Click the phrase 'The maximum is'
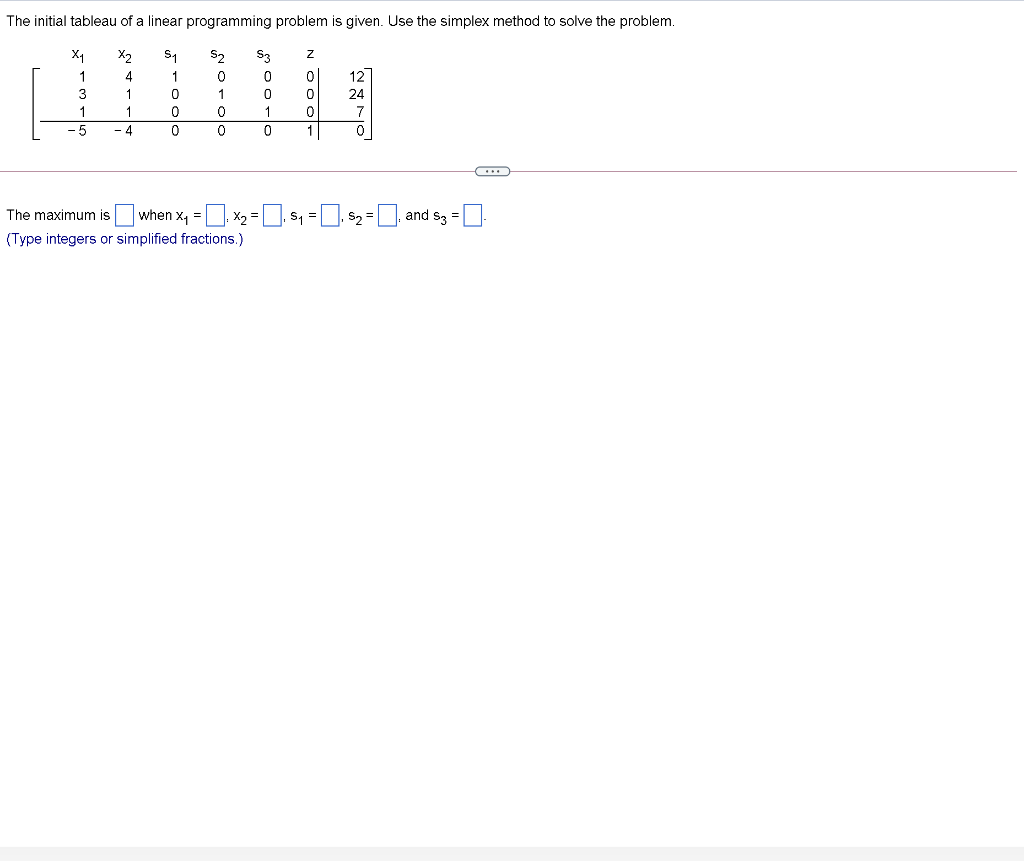Screen dimensions: 1024x861 point(56,214)
